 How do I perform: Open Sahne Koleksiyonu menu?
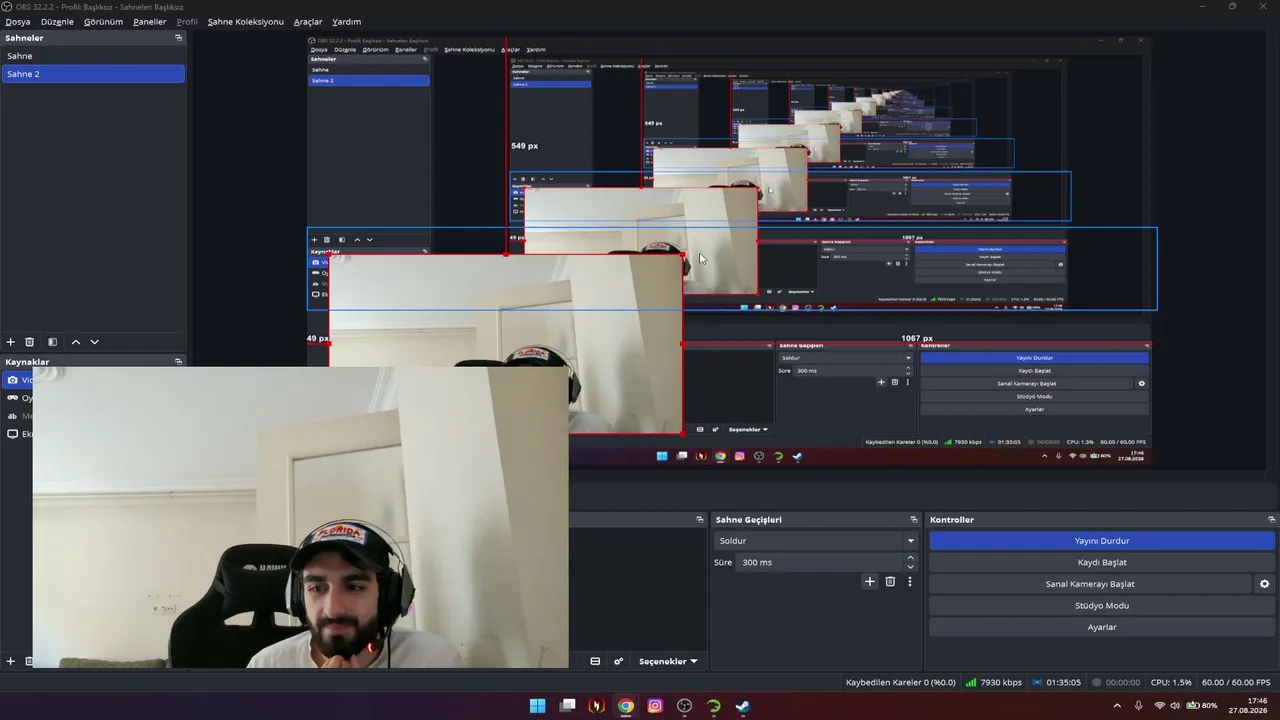click(x=245, y=22)
